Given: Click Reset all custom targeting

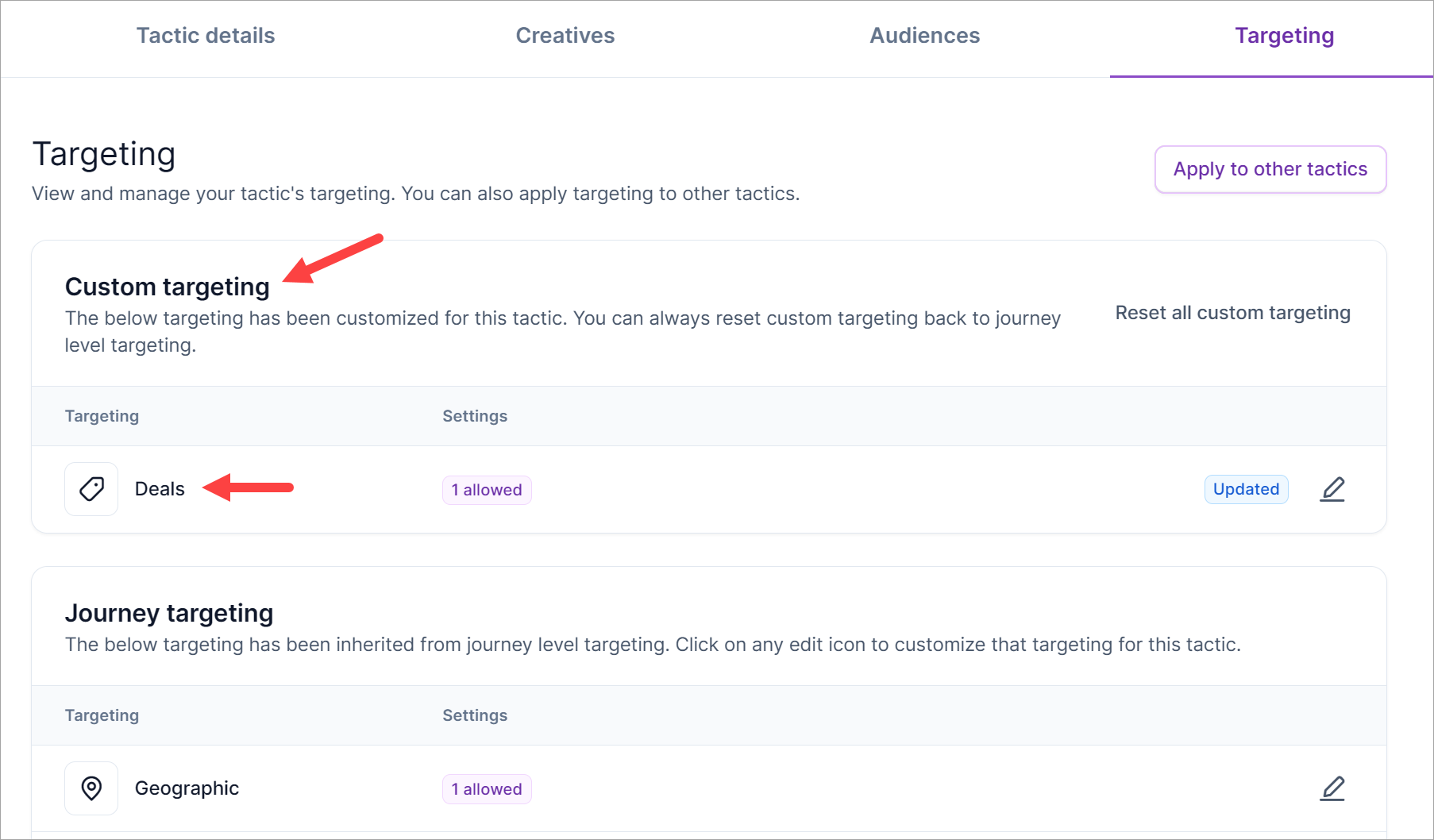Looking at the screenshot, I should (x=1232, y=313).
